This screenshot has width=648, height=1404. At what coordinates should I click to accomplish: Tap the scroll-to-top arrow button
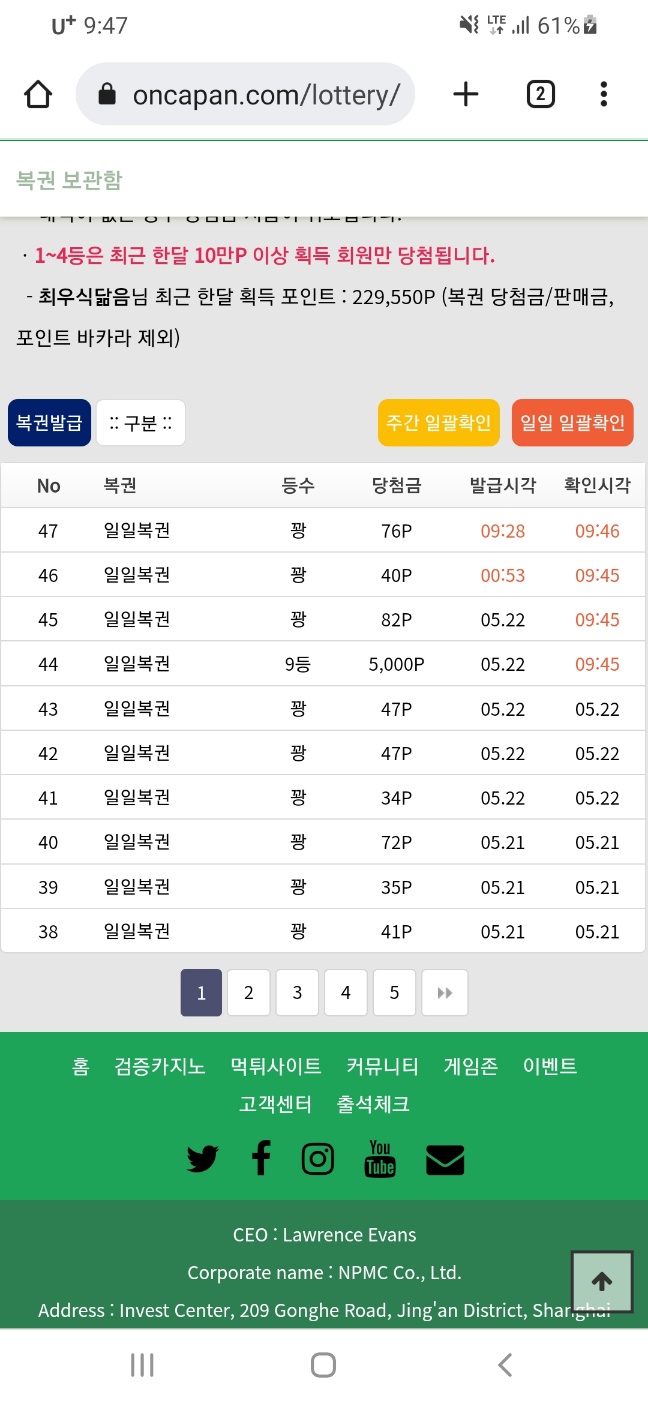pyautogui.click(x=602, y=1281)
